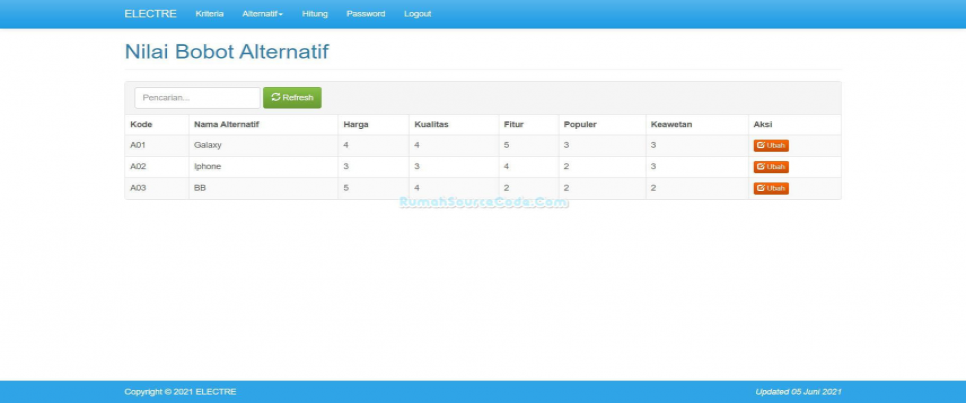Expand the Alternatif dropdown menu

click(262, 14)
